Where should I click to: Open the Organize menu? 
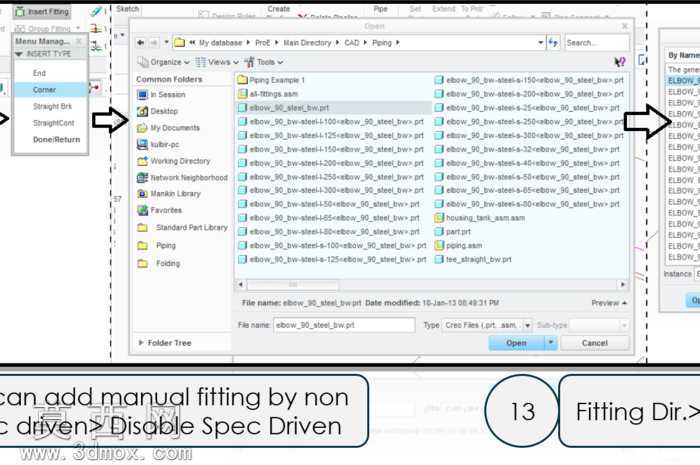(x=163, y=62)
